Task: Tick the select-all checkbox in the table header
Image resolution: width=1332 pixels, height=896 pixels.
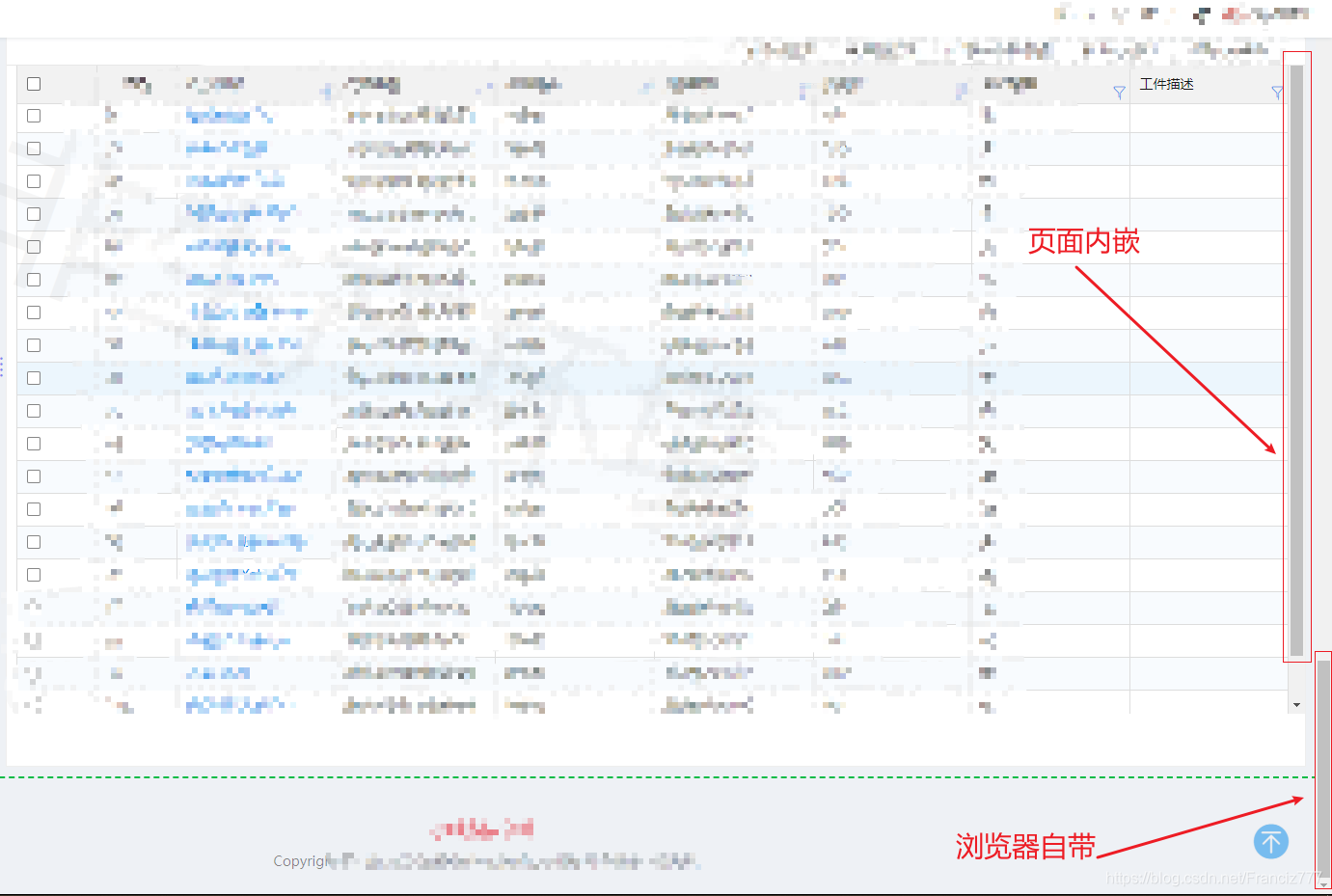Action: tap(34, 84)
